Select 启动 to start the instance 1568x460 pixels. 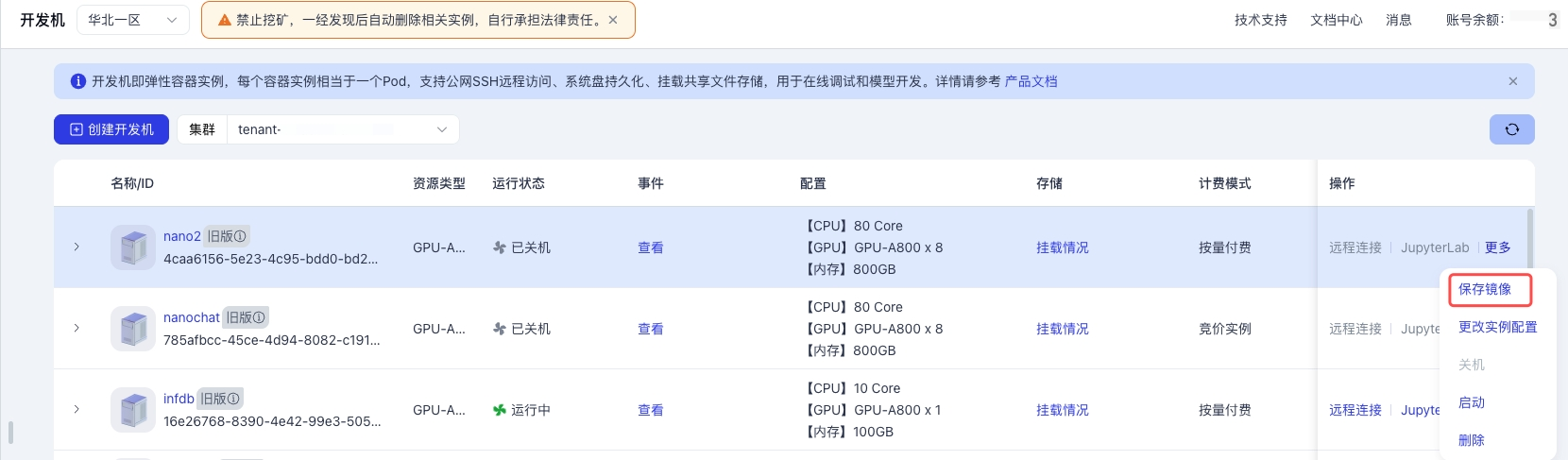[1472, 402]
